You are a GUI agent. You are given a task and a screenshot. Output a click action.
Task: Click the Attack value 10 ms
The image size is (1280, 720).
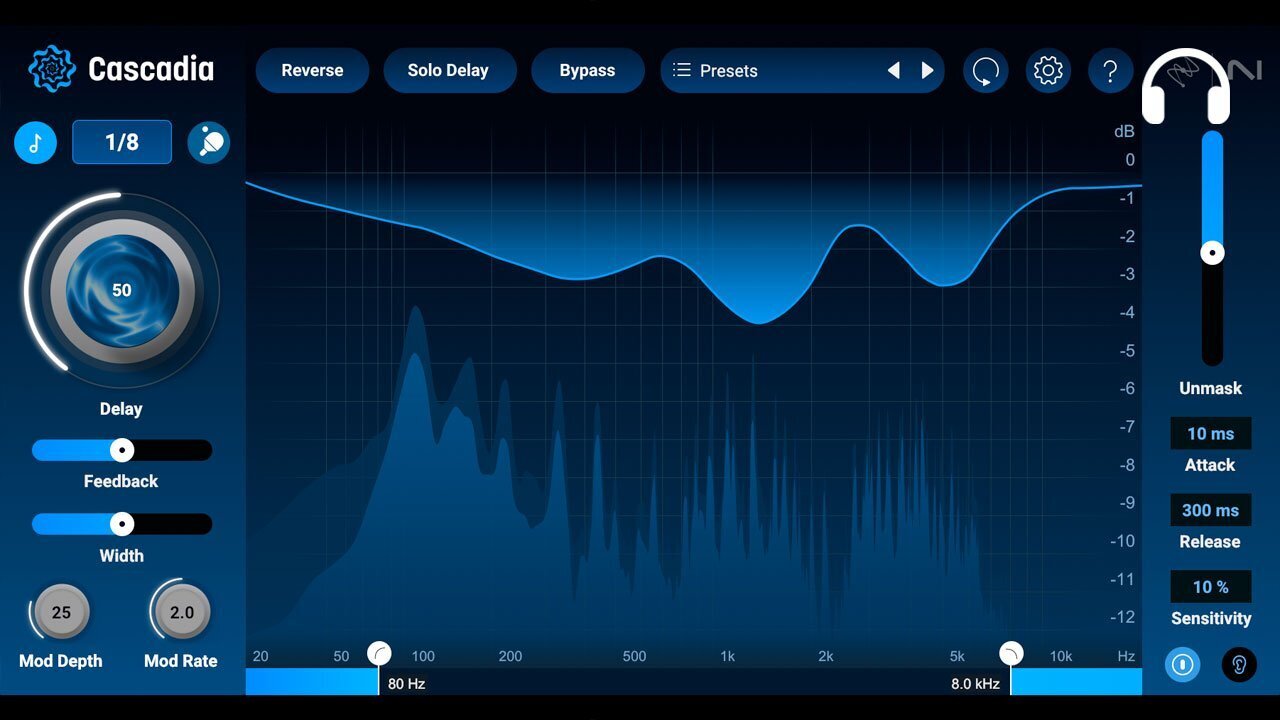(x=1211, y=433)
